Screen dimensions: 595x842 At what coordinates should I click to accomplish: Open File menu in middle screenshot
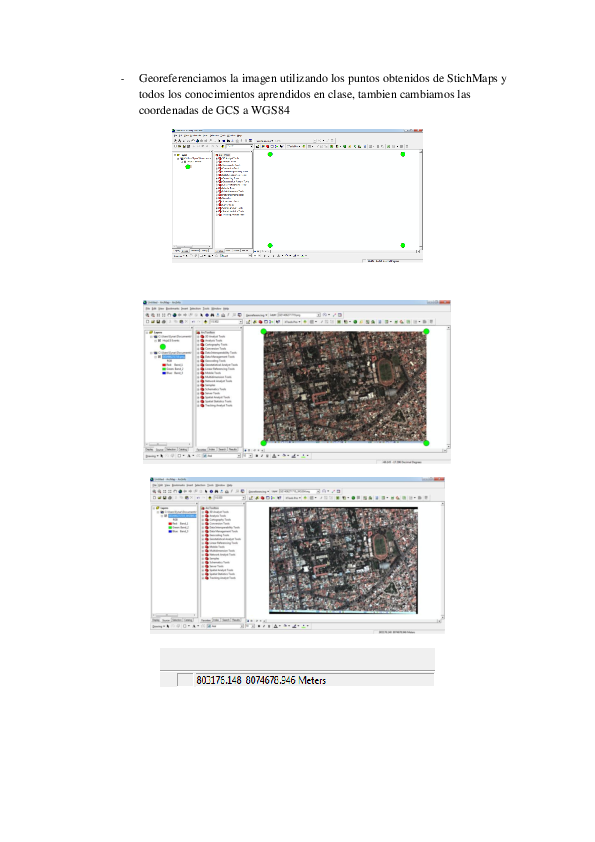tap(148, 309)
